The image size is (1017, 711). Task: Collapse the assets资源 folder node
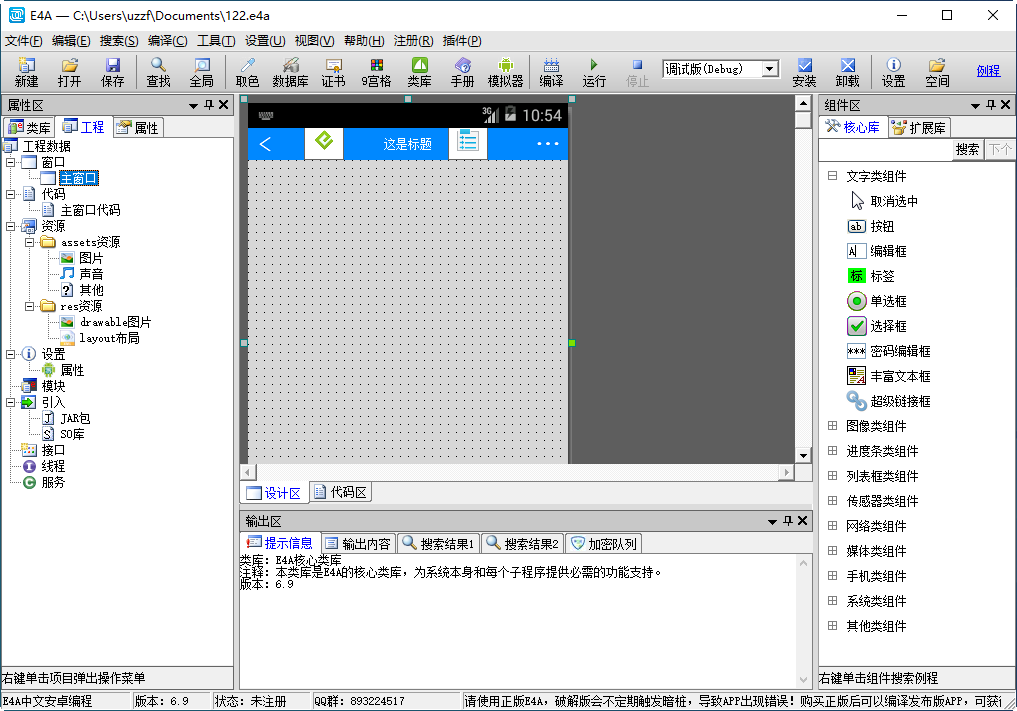click(x=29, y=242)
